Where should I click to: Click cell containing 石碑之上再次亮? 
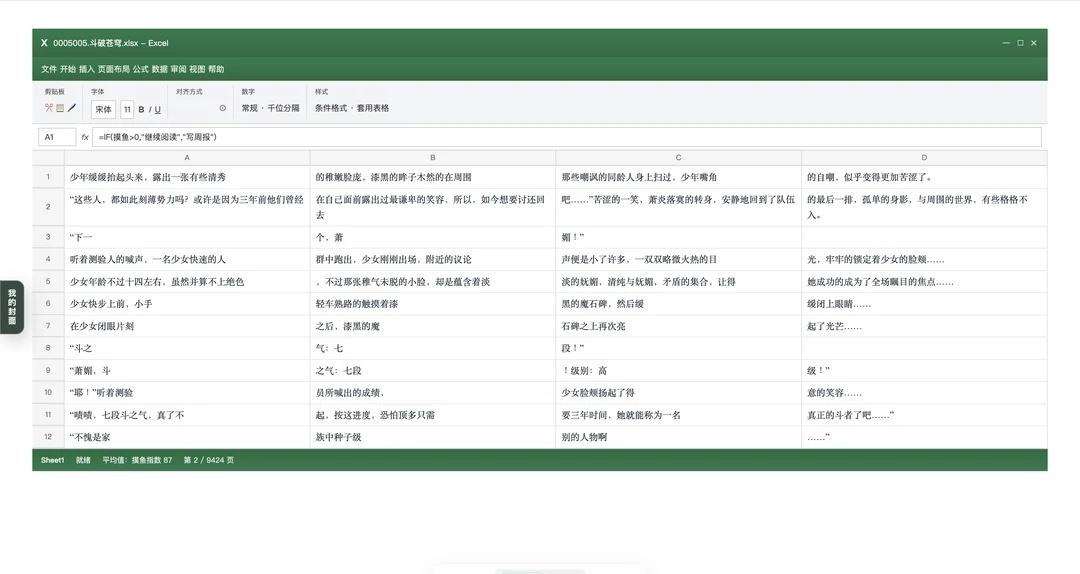tap(678, 326)
